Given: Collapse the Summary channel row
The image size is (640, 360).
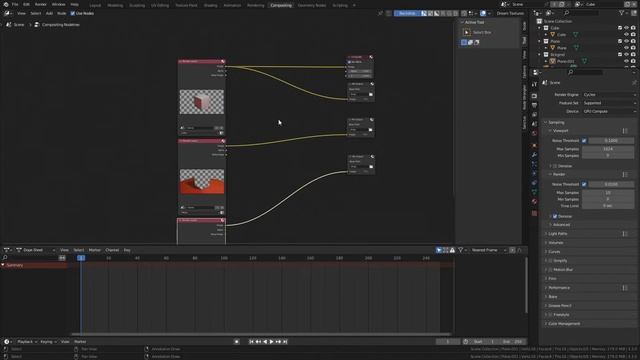Looking at the screenshot, I should tap(3, 265).
